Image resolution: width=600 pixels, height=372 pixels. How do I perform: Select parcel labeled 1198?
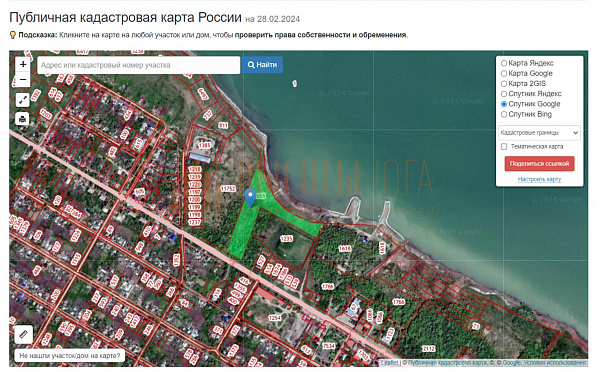195,215
